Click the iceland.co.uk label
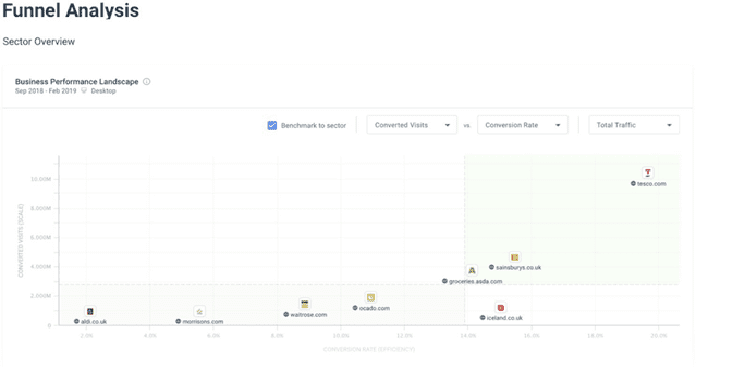Viewport: 730px width, 386px height. (x=505, y=318)
